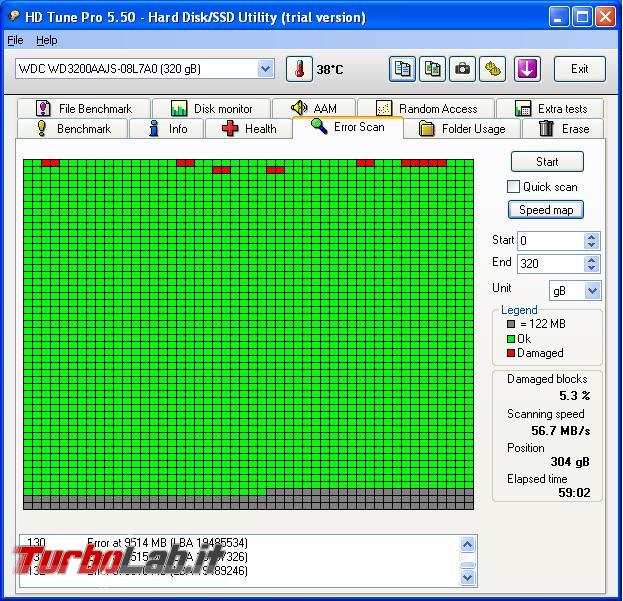Open the Help menu
This screenshot has width=623, height=601.
coord(46,40)
